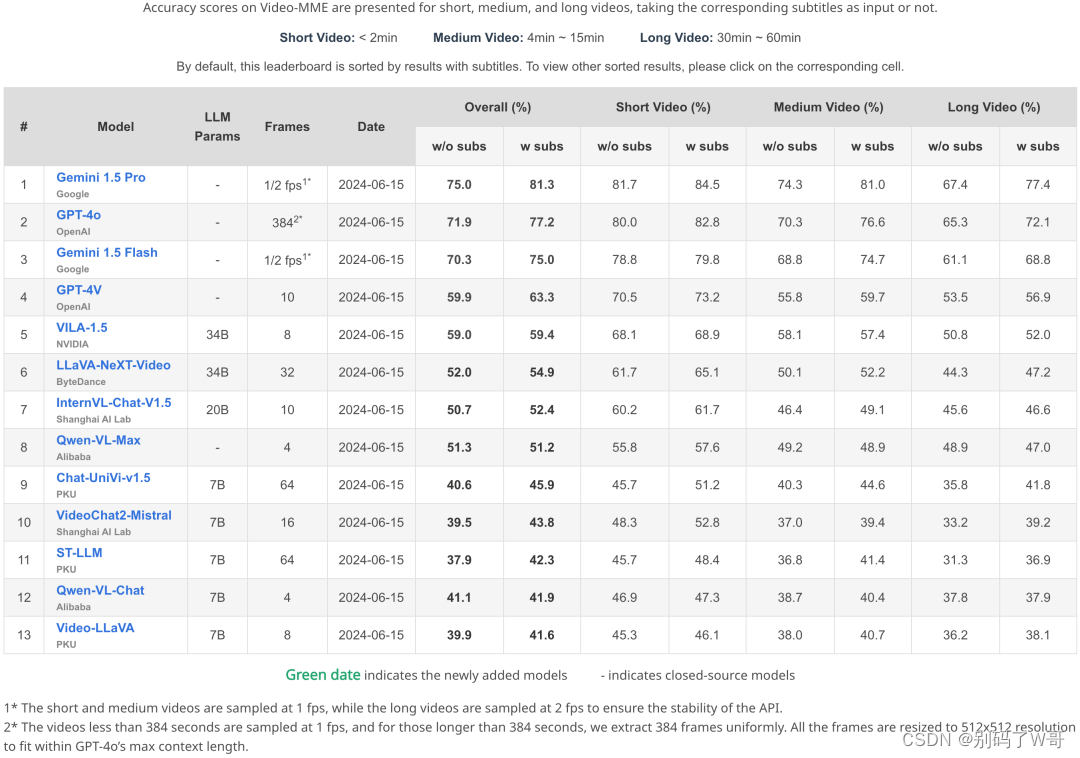The width and height of the screenshot is (1080, 758).
Task: Select the 41.9 overall score cell
Action: (x=542, y=598)
